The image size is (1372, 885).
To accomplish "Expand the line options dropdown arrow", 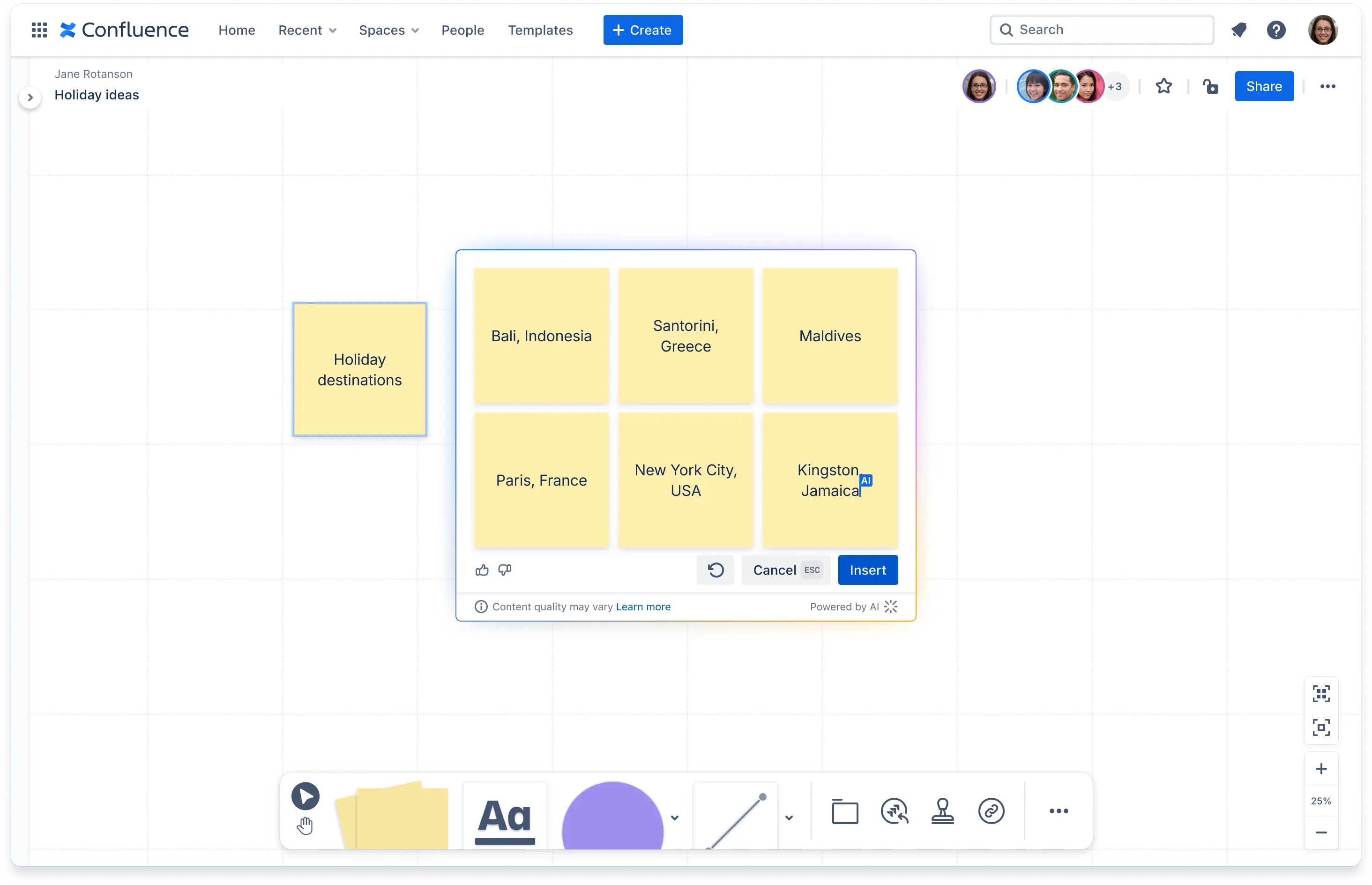I will click(x=789, y=817).
